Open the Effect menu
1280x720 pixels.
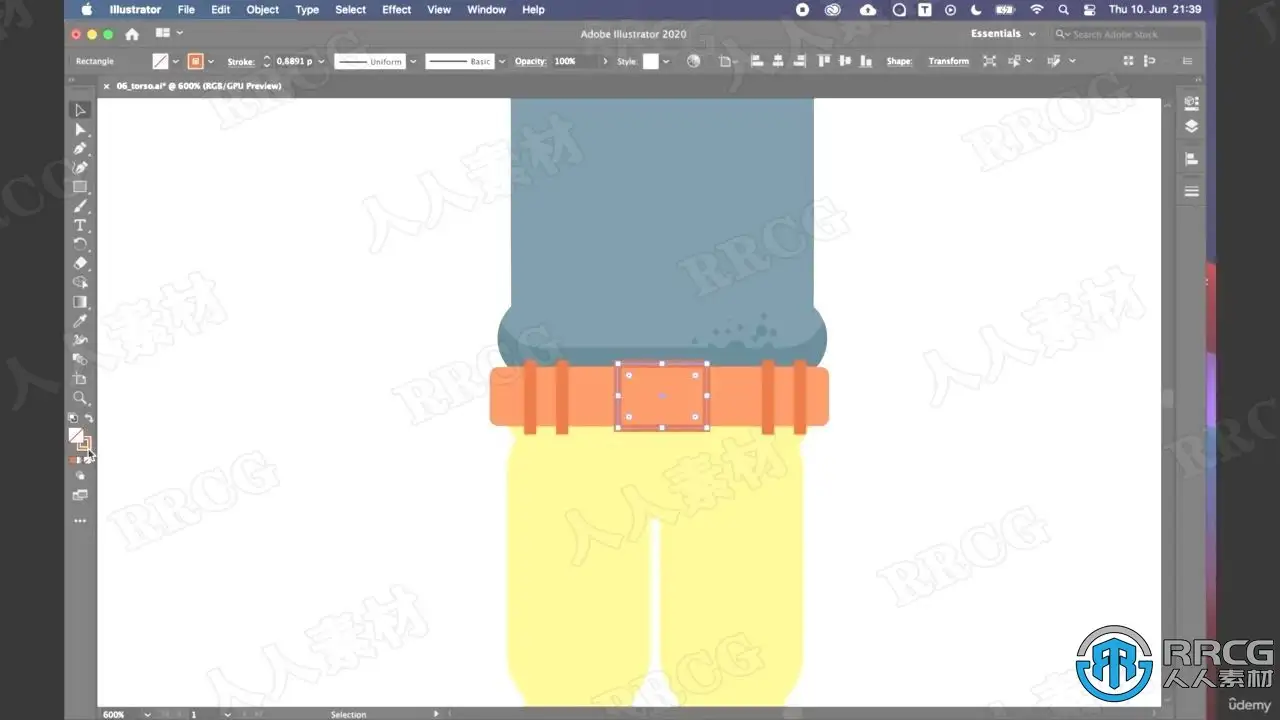397,10
